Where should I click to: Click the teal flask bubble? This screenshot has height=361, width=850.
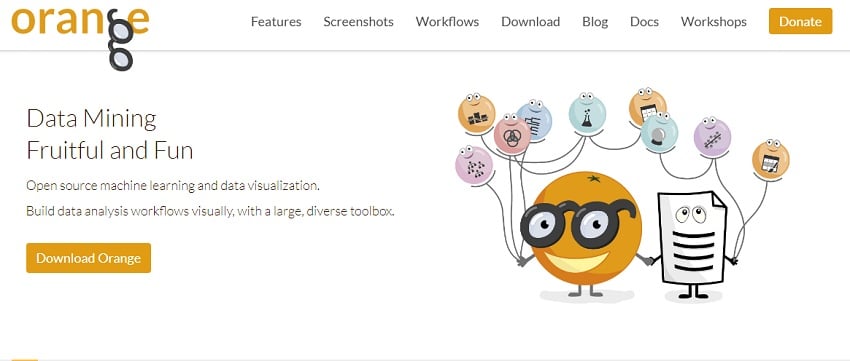(x=587, y=114)
